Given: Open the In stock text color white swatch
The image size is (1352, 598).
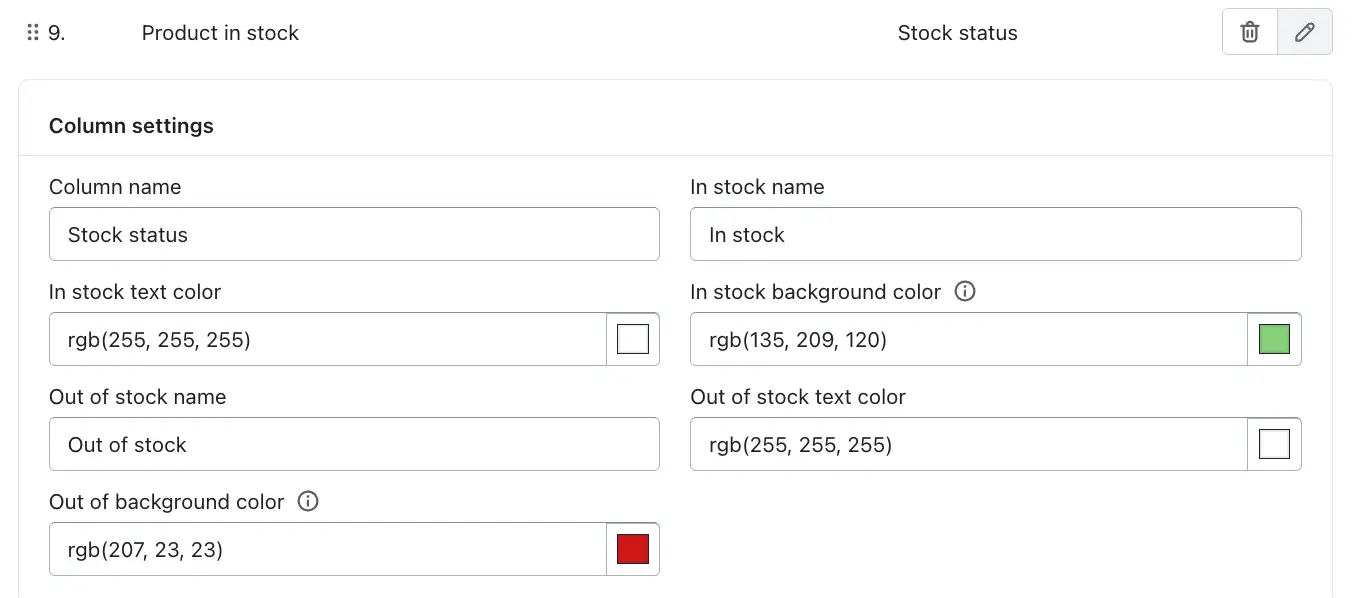Looking at the screenshot, I should pyautogui.click(x=633, y=339).
